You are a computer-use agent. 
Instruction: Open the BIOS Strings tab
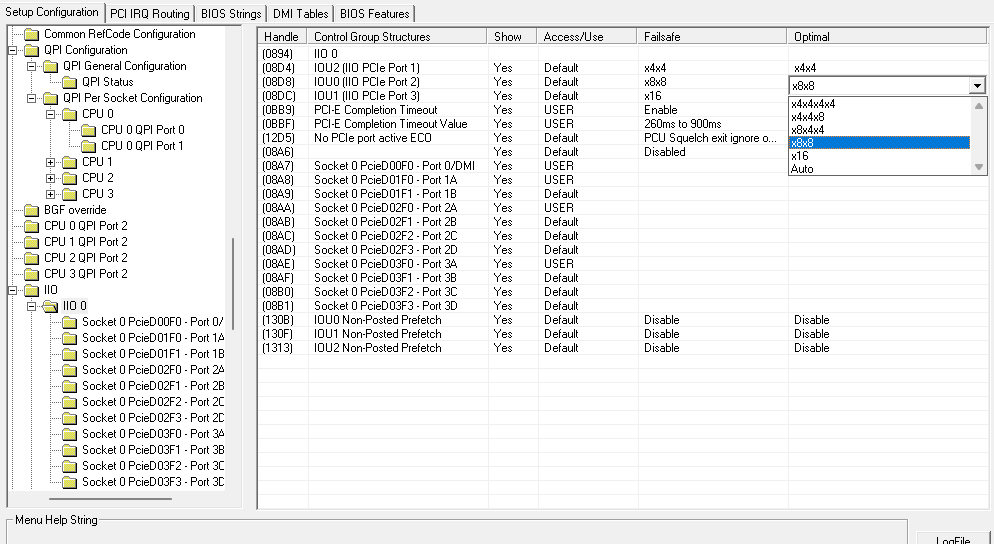click(231, 13)
